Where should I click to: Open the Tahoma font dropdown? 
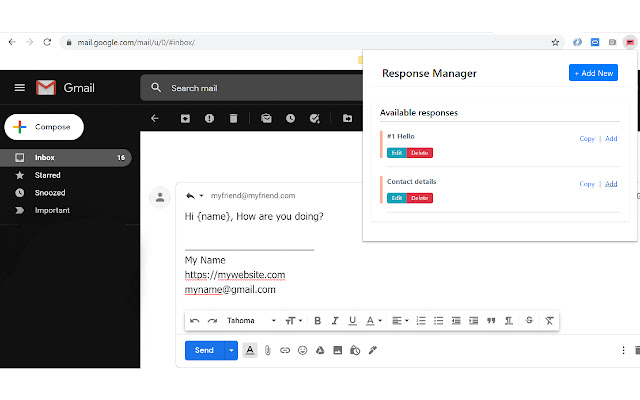point(251,321)
